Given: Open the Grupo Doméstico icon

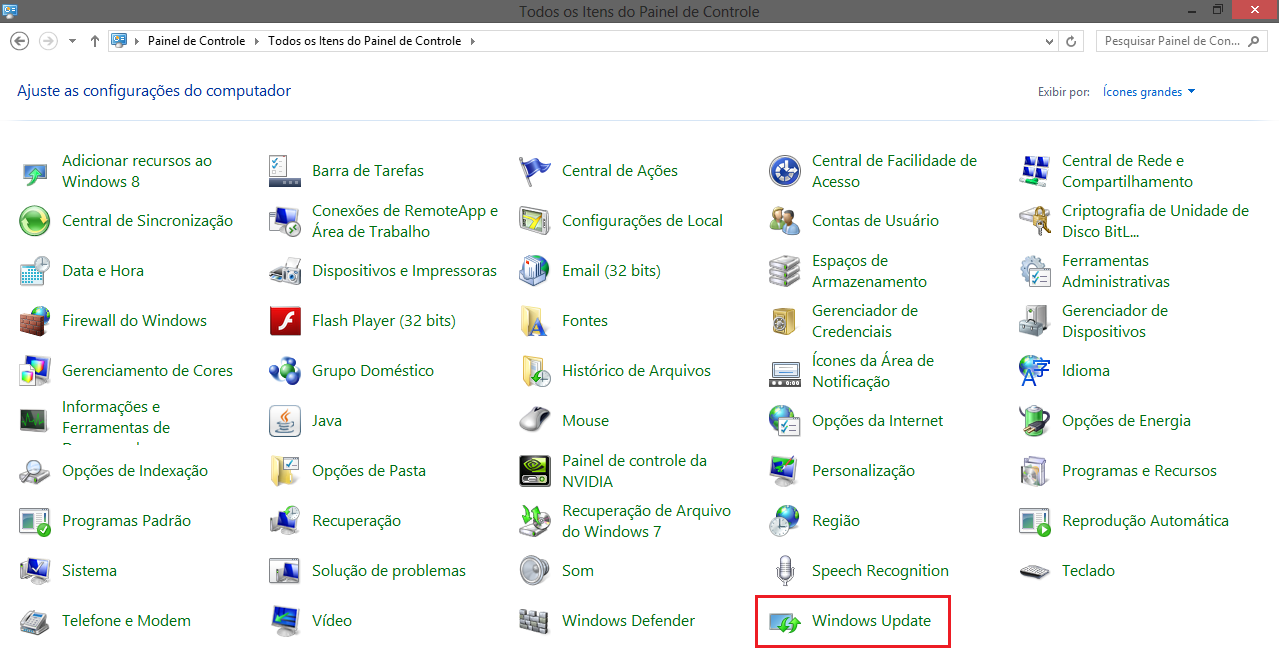Looking at the screenshot, I should (x=285, y=371).
